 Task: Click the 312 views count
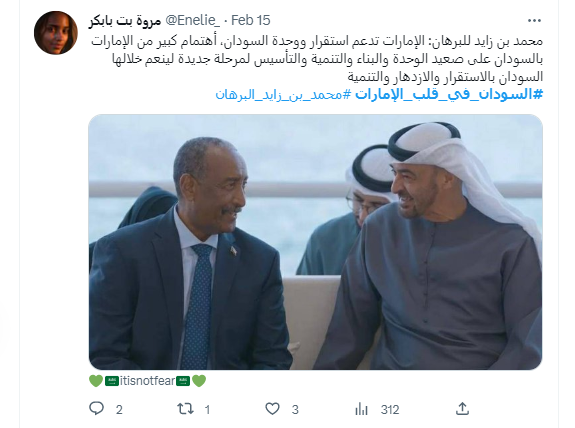click(x=390, y=410)
